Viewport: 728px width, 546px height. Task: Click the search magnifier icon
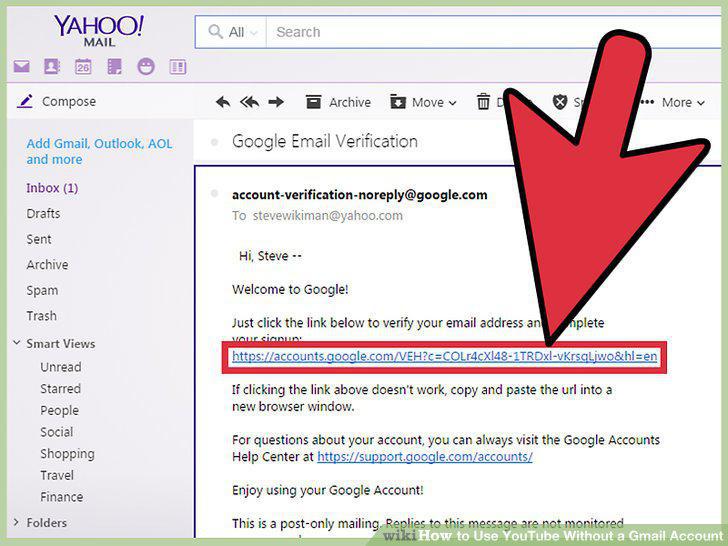click(x=215, y=32)
